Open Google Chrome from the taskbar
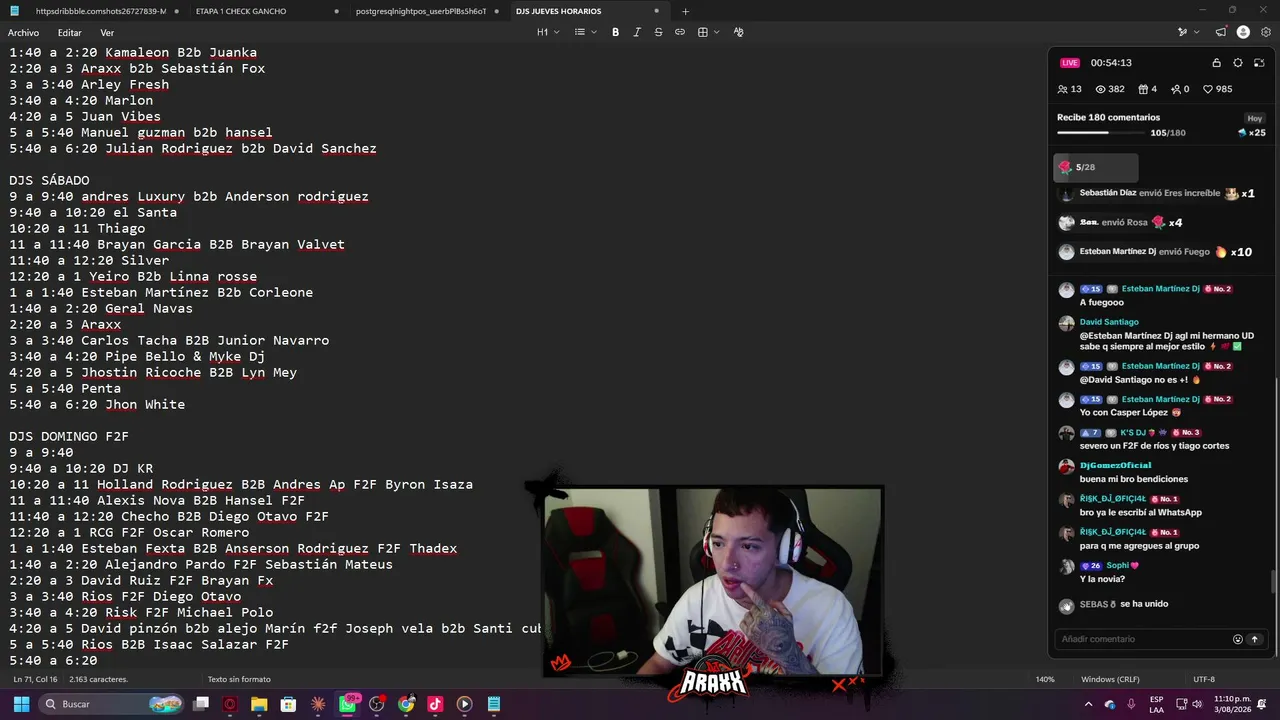Screen dimensions: 1280x720 click(x=406, y=704)
